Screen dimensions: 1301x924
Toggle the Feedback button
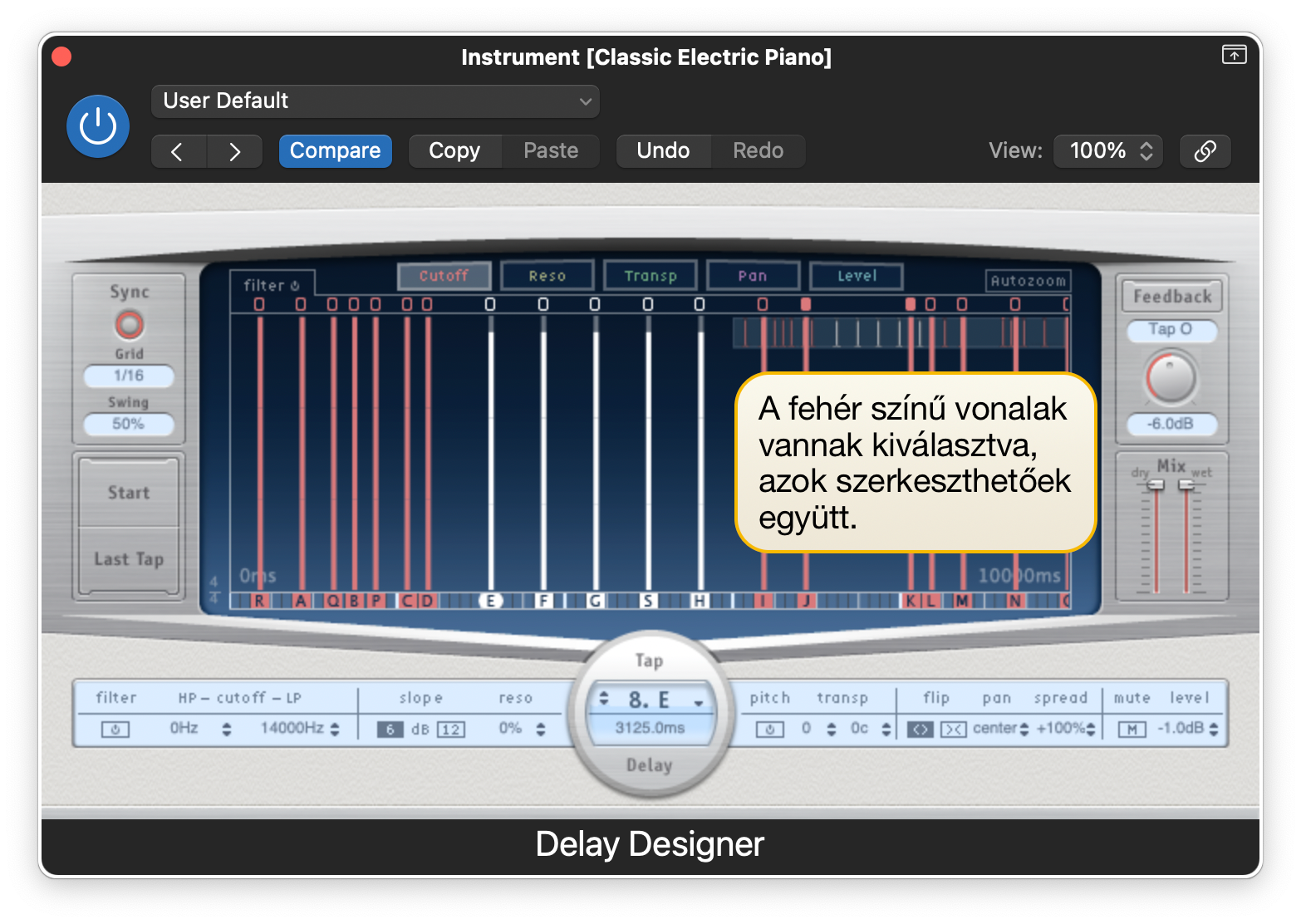pyautogui.click(x=1171, y=297)
